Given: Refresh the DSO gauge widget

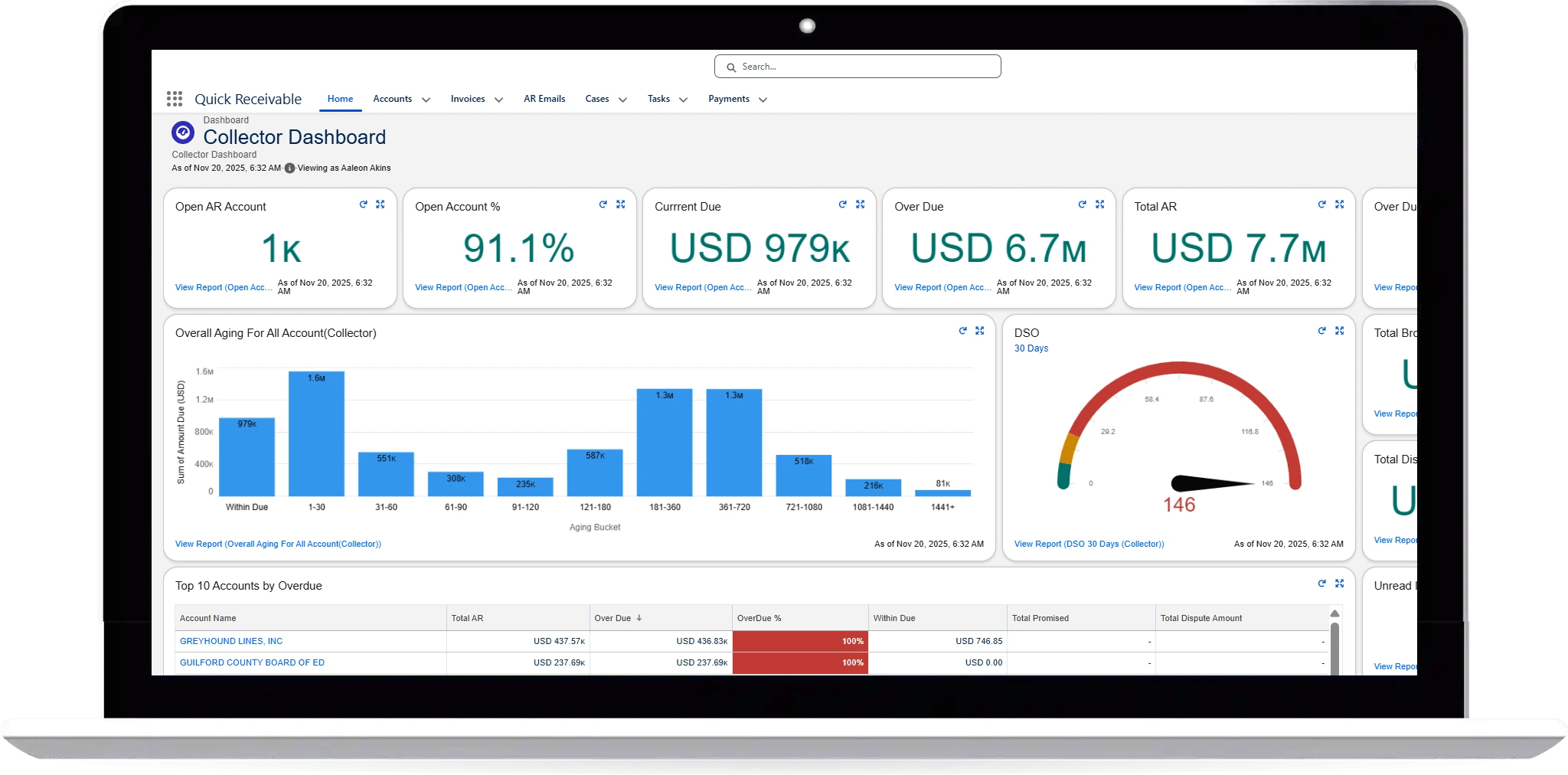Looking at the screenshot, I should pyautogui.click(x=1321, y=331).
